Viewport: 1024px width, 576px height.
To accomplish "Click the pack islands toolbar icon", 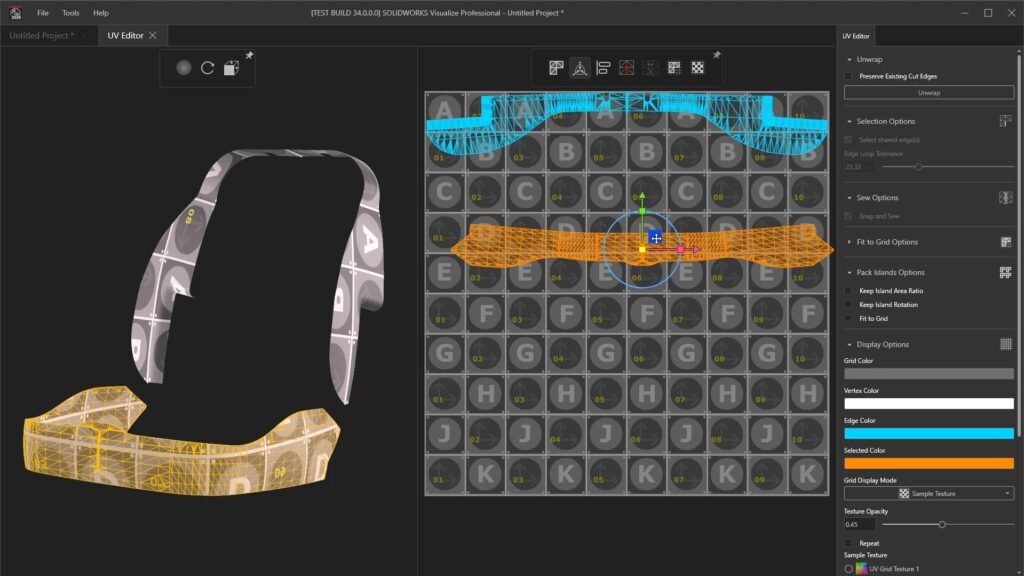I will tap(674, 68).
